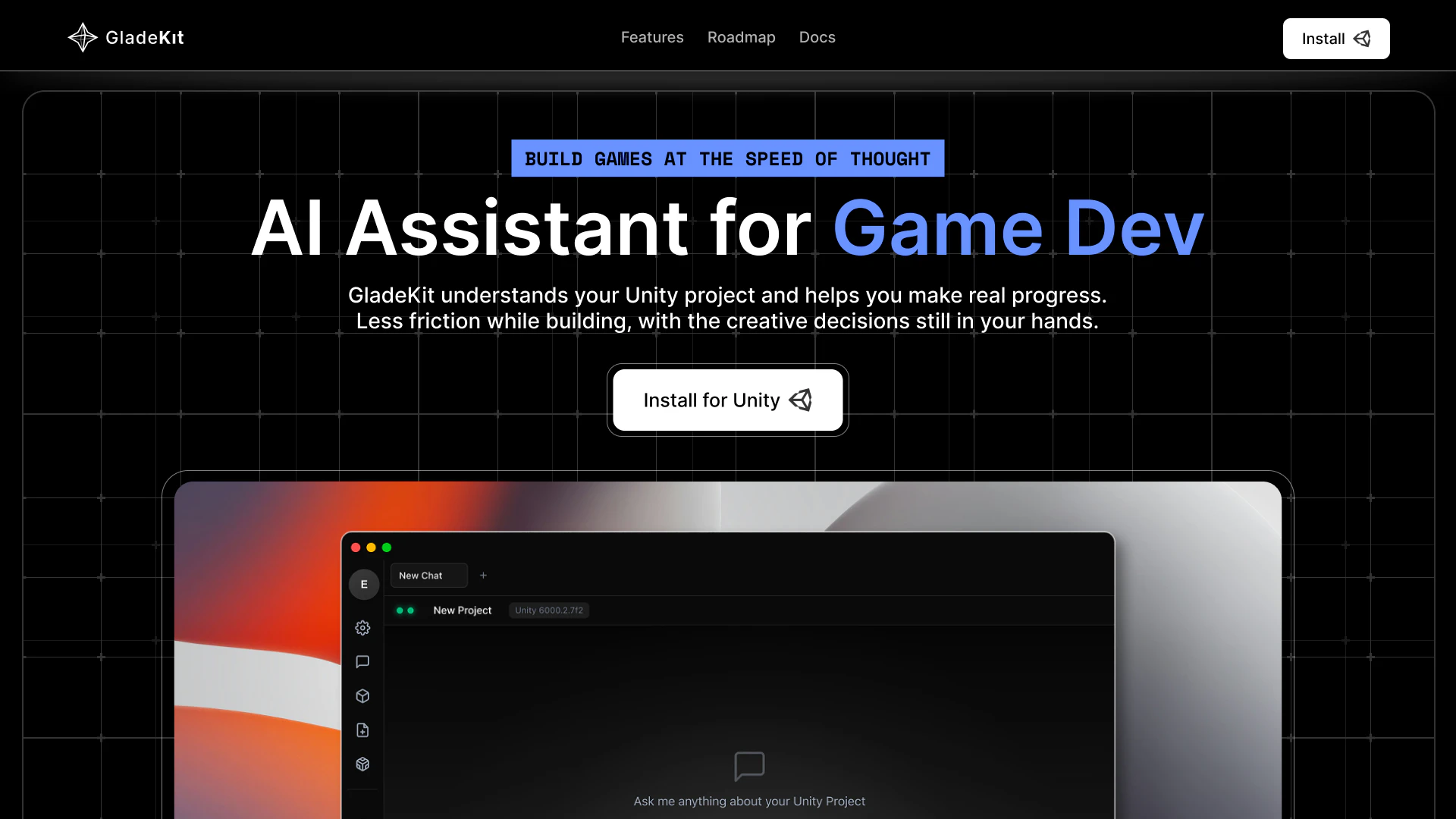The image size is (1456, 819).
Task: Select the chat bubble icon in sidebar
Action: [x=362, y=661]
